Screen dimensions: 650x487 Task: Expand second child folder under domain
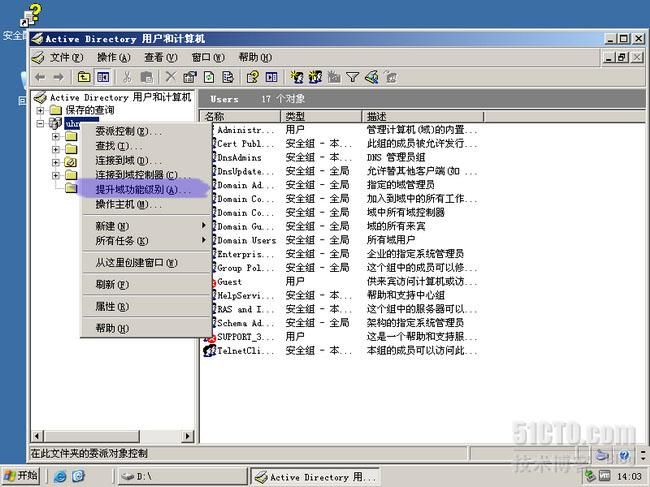56,149
